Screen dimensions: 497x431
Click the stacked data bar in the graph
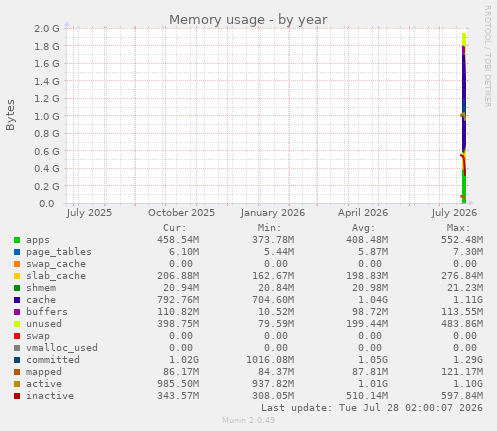point(464,118)
